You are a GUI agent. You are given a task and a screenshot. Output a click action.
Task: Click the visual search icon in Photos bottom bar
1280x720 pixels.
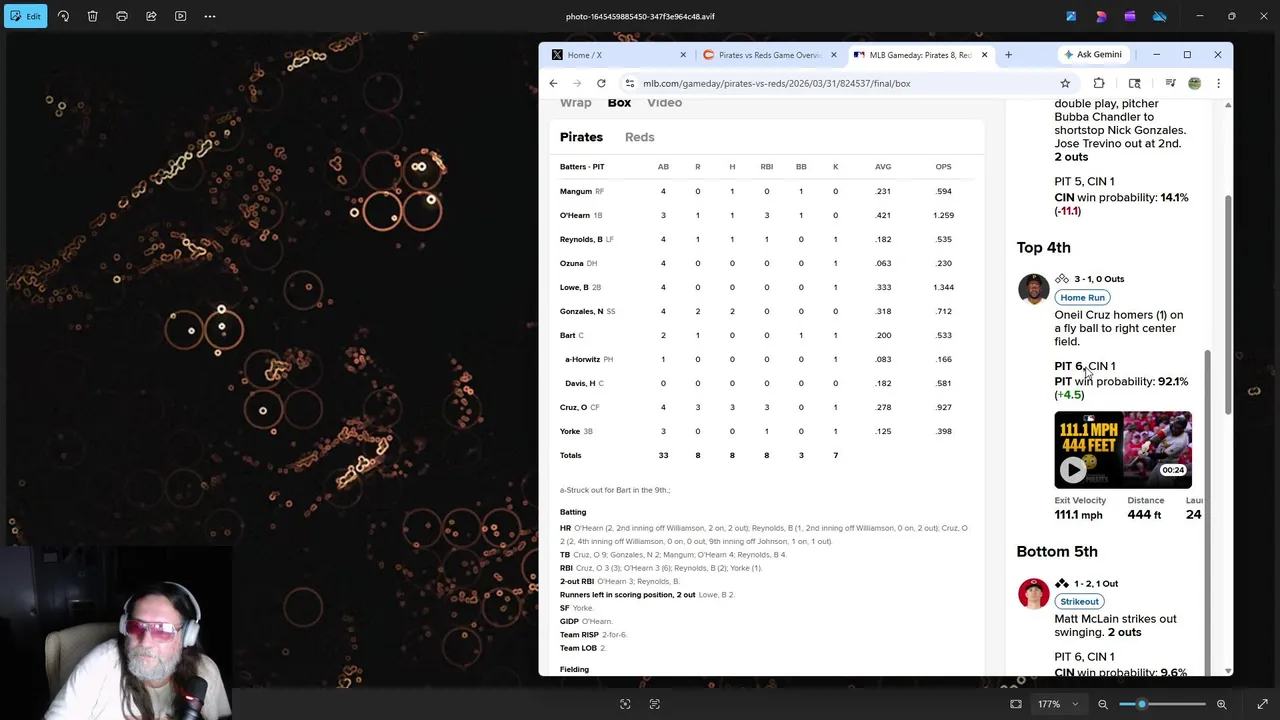(x=625, y=704)
